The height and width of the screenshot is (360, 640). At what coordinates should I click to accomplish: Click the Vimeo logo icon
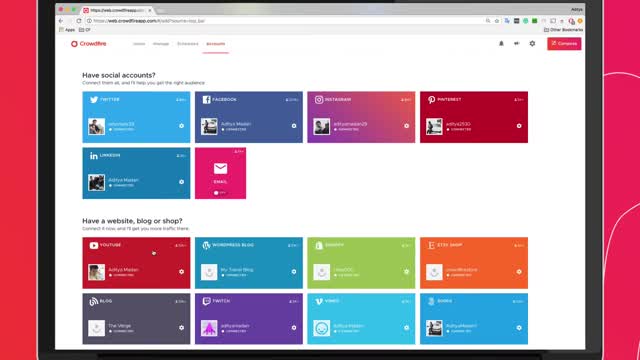click(319, 301)
